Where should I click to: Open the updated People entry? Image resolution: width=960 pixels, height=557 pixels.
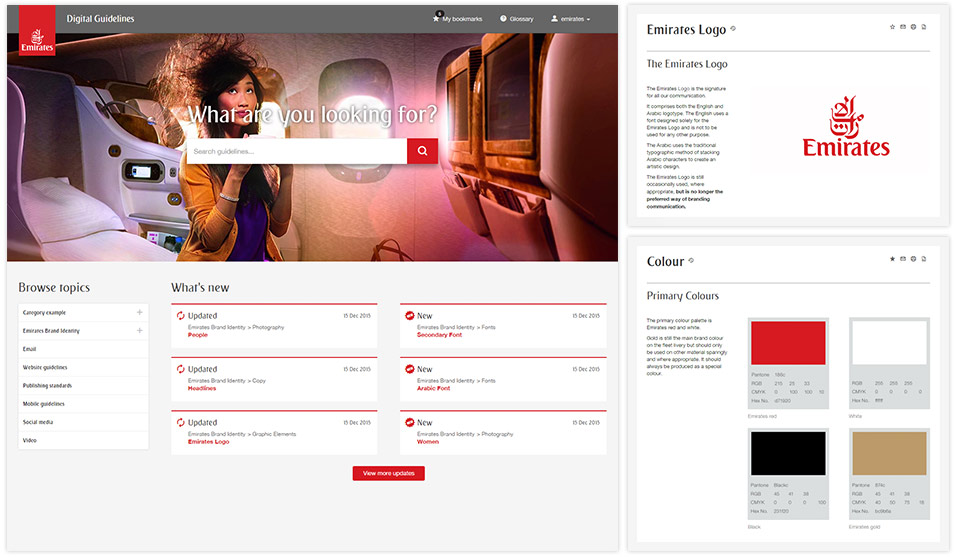[198, 335]
